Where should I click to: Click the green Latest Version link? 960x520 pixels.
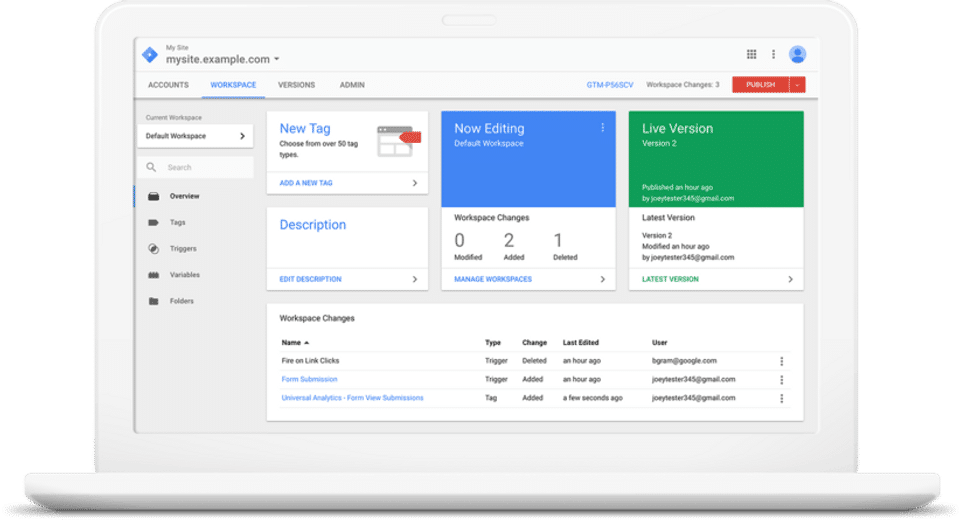[x=670, y=279]
